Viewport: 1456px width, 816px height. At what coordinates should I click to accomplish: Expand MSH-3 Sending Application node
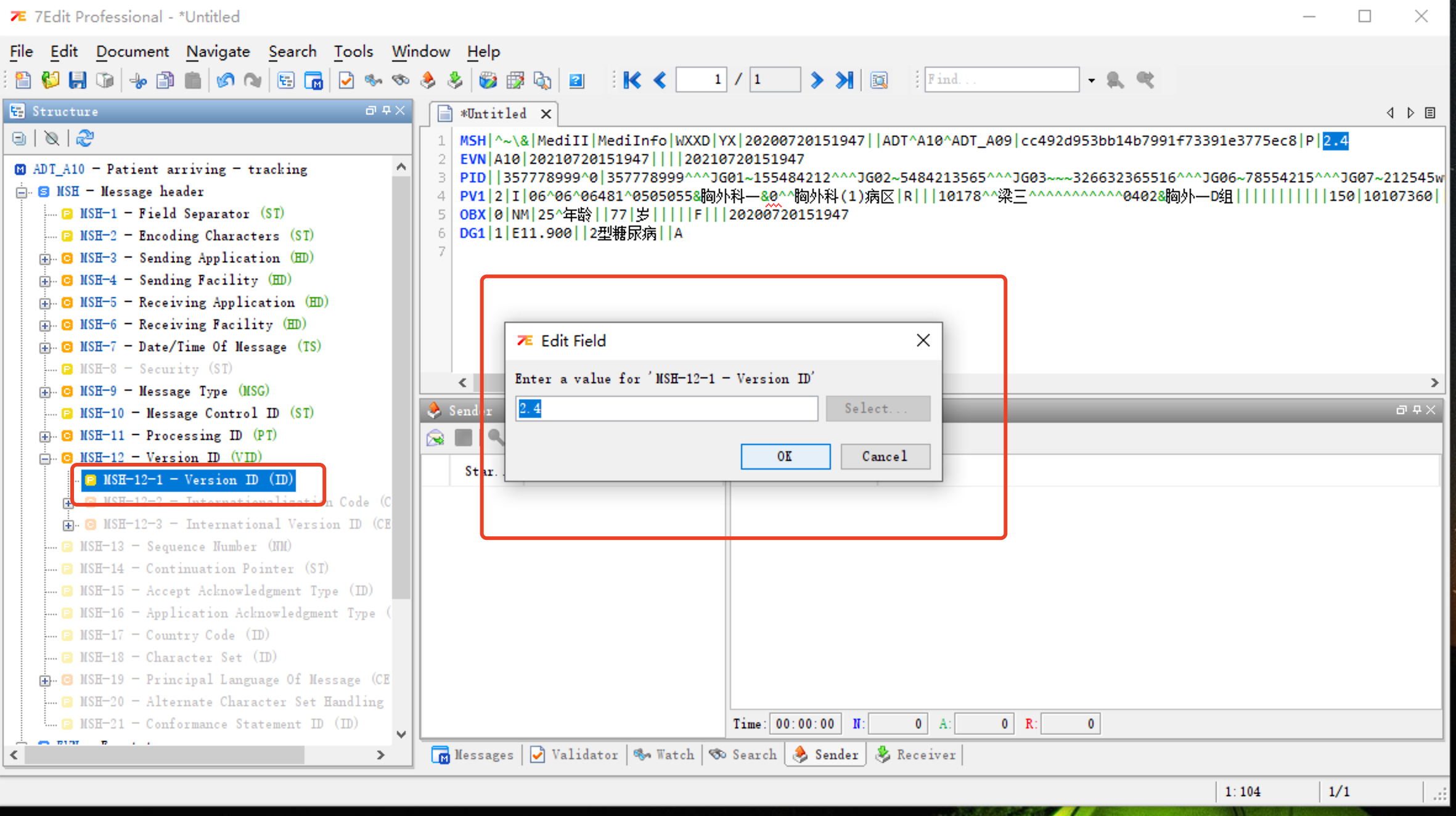click(45, 259)
